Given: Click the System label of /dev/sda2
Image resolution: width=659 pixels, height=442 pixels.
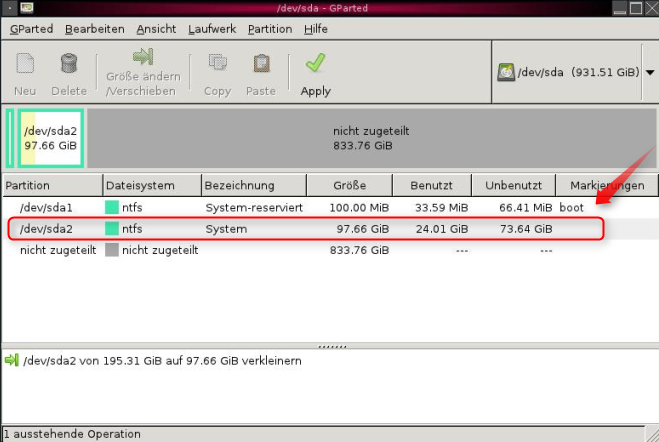Looking at the screenshot, I should [x=226, y=229].
